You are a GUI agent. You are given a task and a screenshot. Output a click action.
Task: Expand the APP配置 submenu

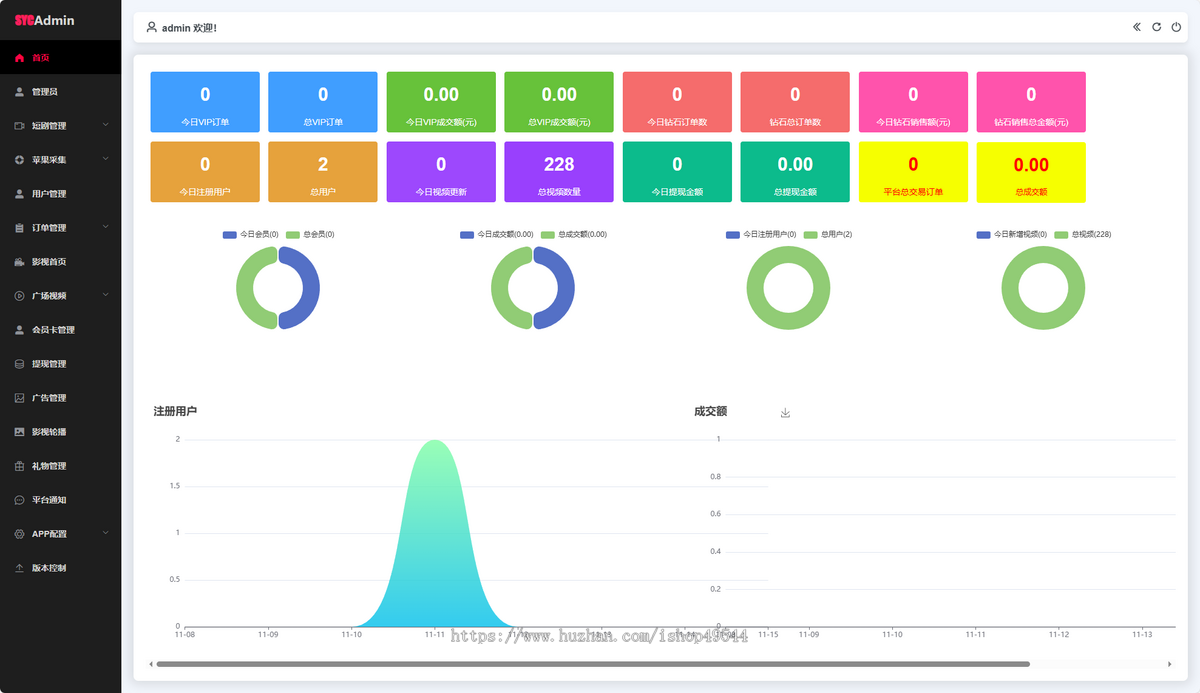coord(105,533)
